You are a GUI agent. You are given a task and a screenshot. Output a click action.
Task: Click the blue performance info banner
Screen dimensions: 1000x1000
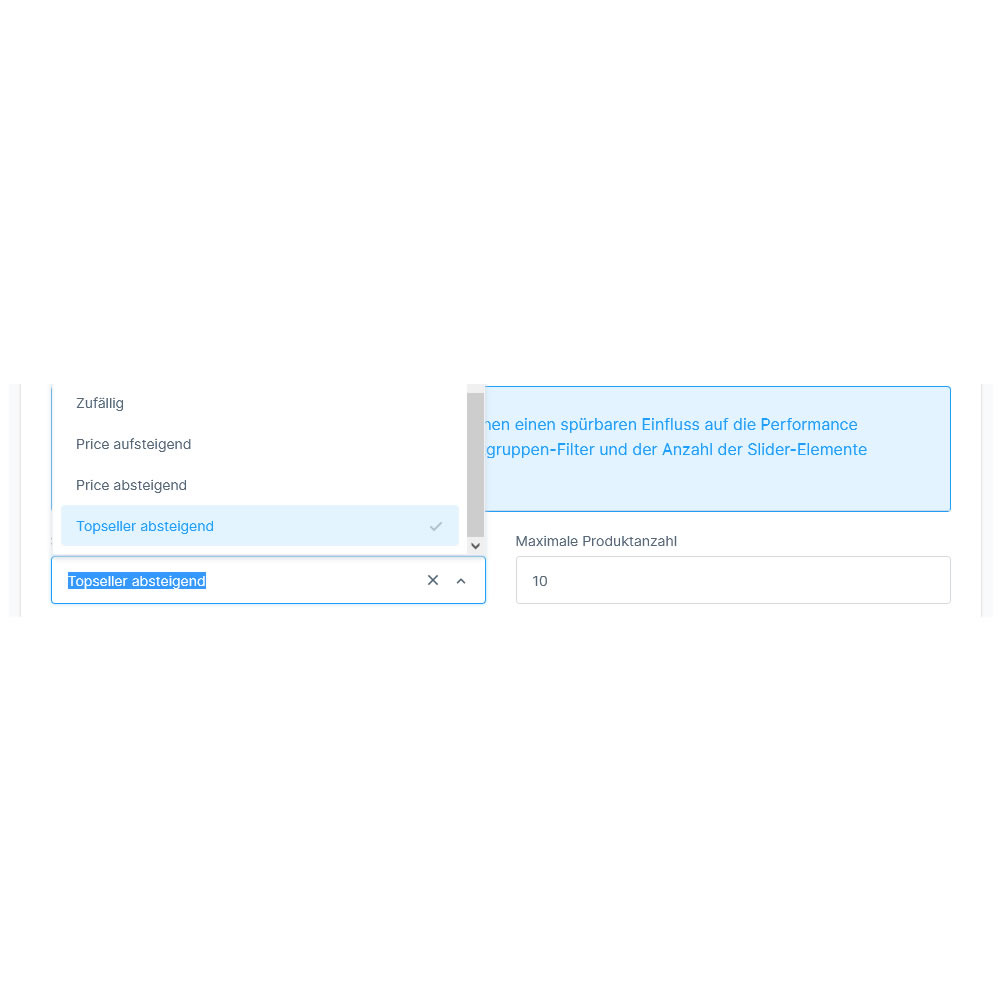click(717, 449)
